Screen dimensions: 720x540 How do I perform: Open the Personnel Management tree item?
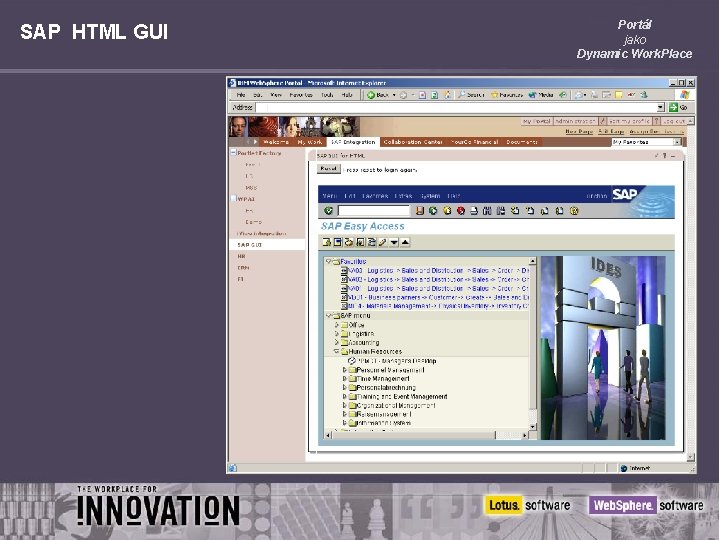(390, 370)
